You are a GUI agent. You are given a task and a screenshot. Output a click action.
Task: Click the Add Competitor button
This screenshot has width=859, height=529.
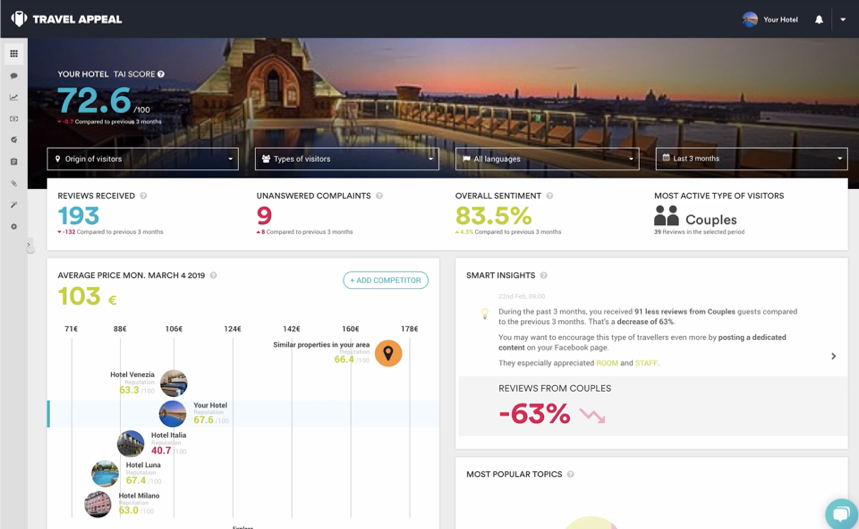point(386,280)
